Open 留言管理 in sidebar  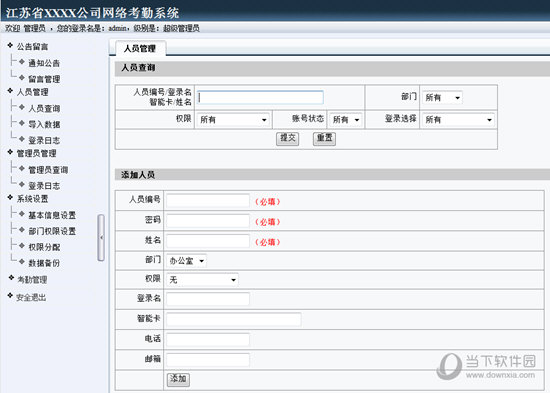[x=44, y=79]
